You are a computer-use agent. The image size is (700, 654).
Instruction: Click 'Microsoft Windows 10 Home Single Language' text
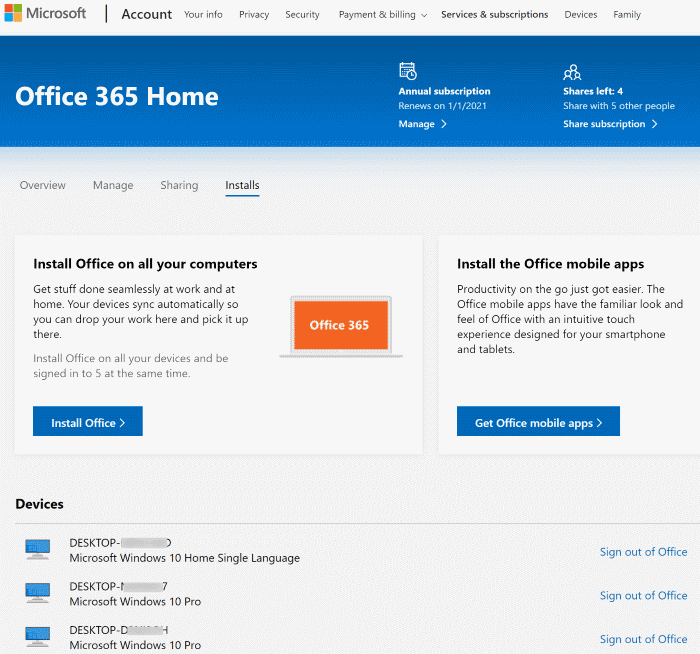(x=184, y=558)
